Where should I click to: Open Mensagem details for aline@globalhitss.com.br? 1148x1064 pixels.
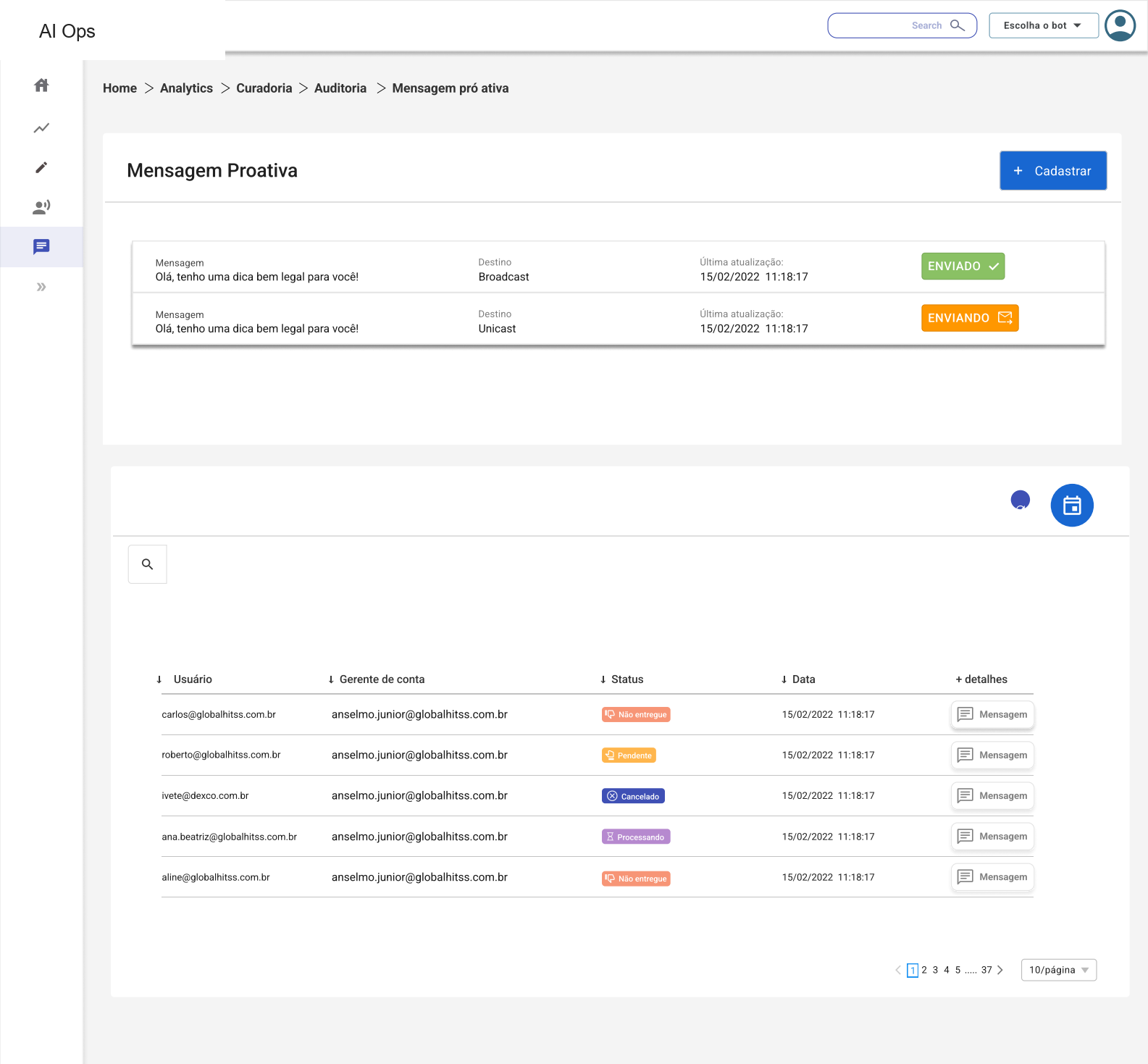point(992,876)
